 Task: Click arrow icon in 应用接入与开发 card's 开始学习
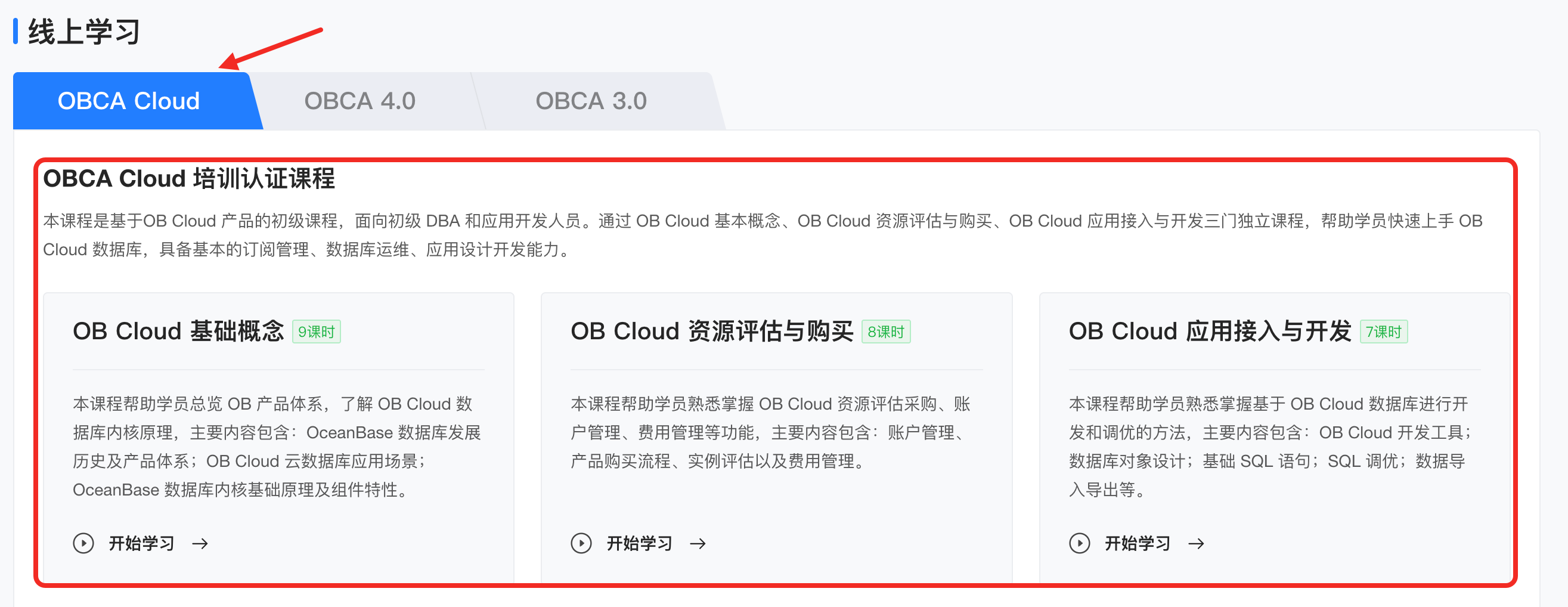(x=1196, y=543)
